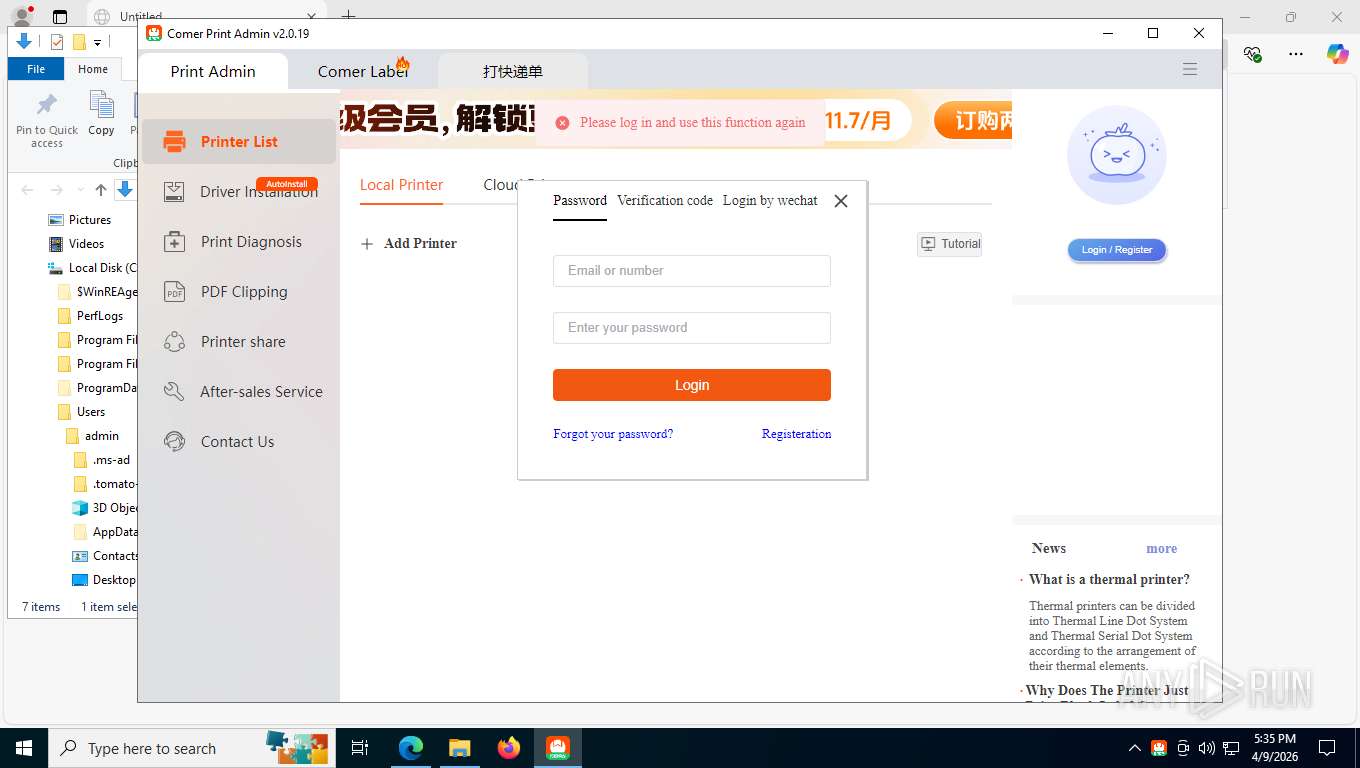
Task: Select the Local Printer tab
Action: [401, 185]
